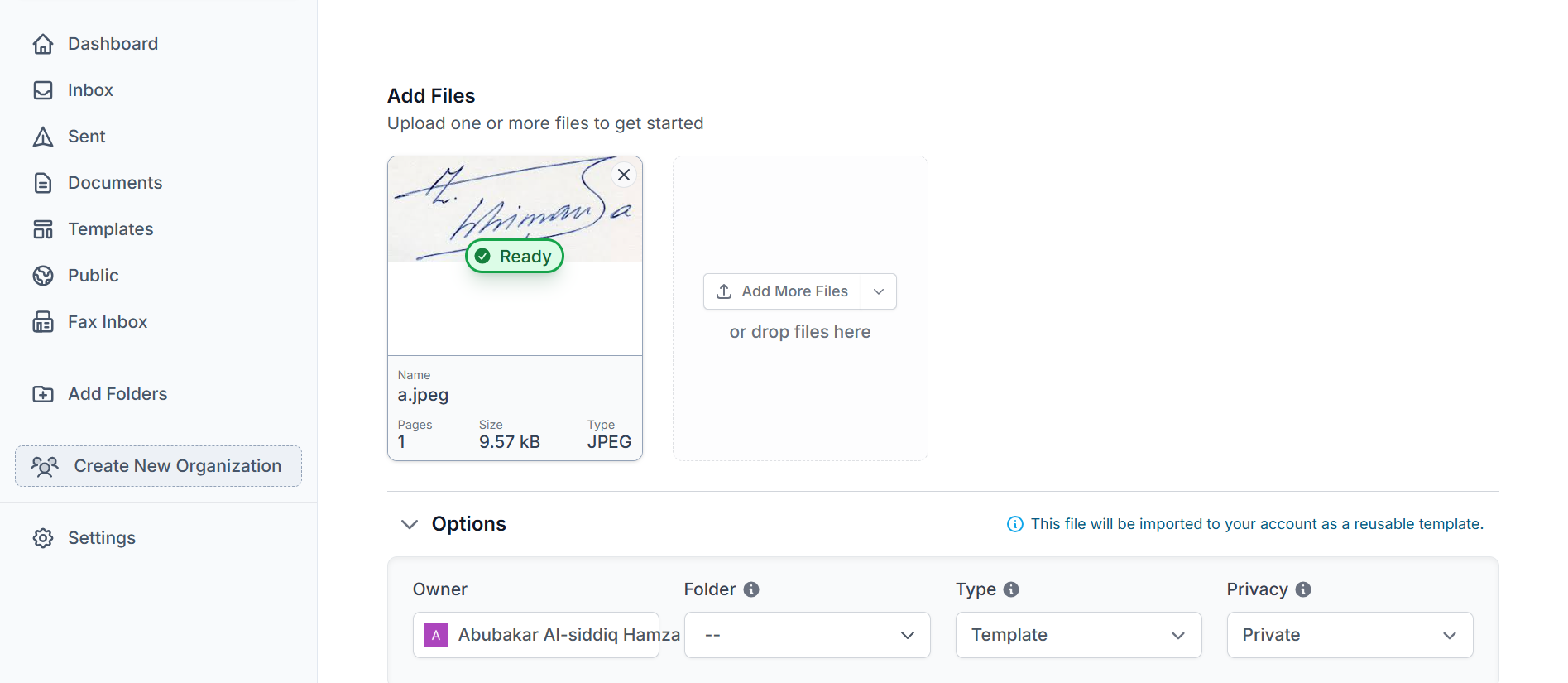Open the Private privacy dropdown
The image size is (1568, 683).
coord(1350,635)
